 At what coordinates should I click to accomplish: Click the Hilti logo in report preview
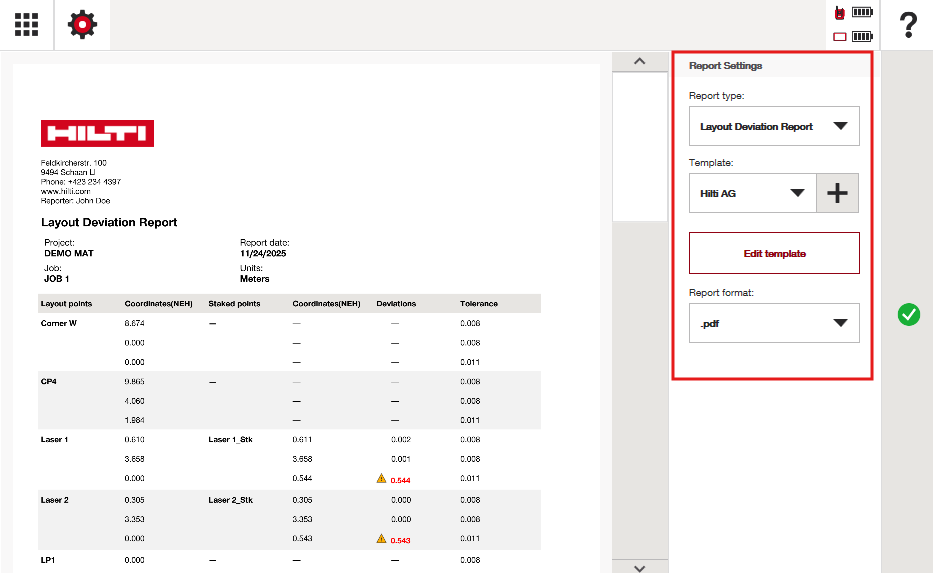[97, 134]
